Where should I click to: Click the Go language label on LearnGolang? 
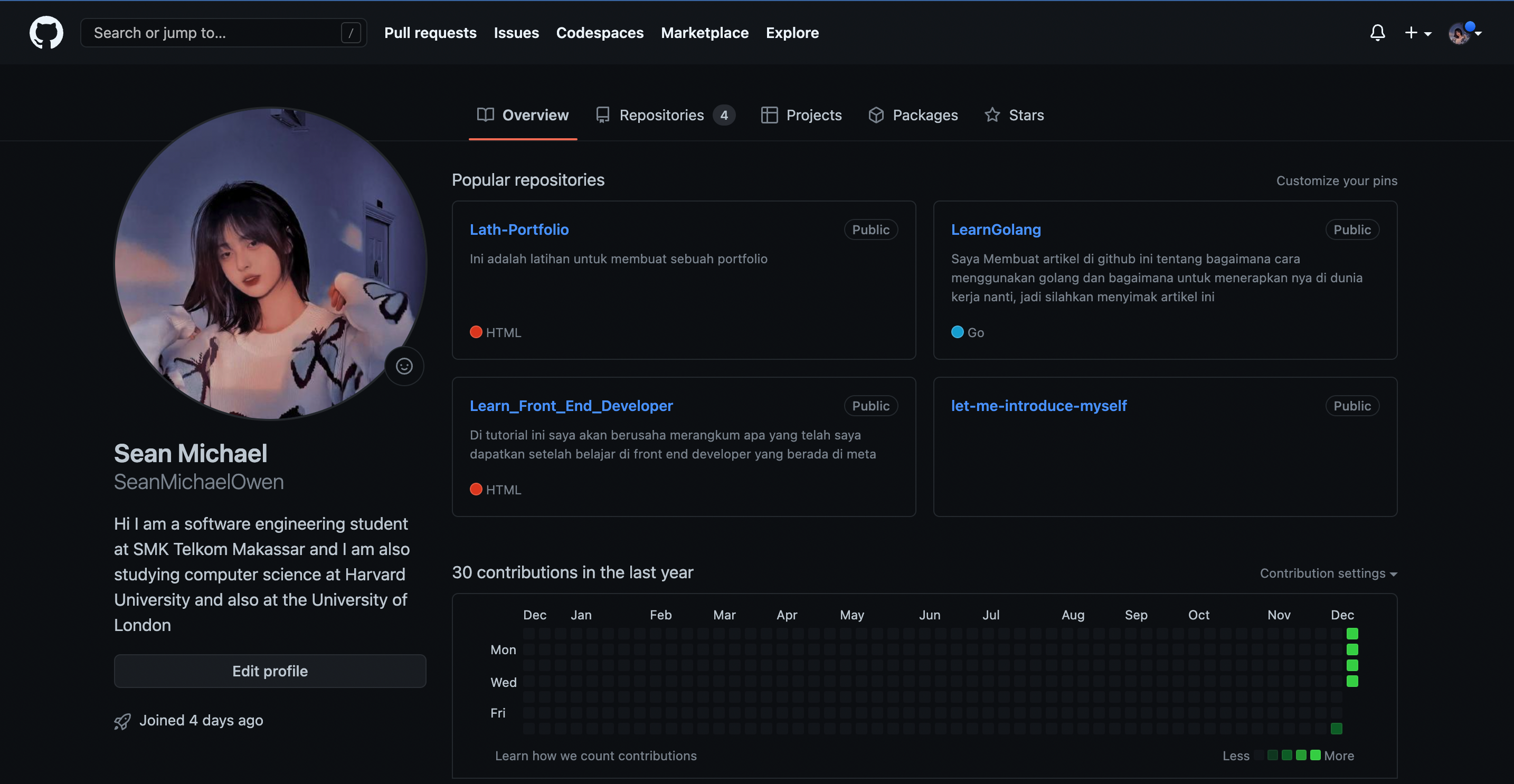pyautogui.click(x=976, y=332)
